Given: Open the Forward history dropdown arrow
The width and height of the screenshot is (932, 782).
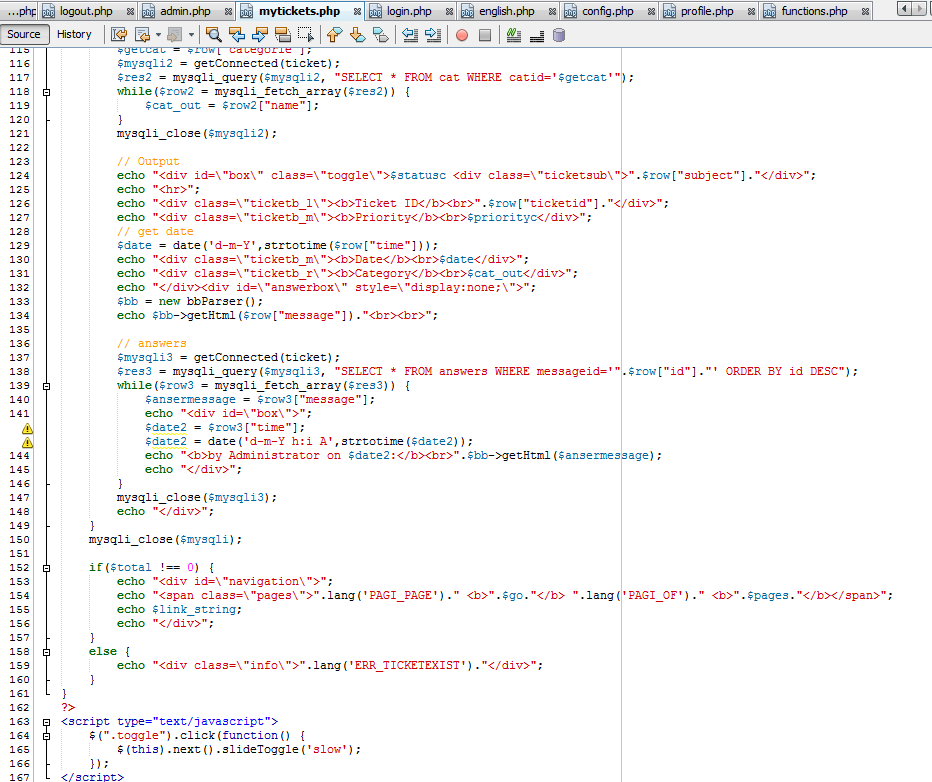Looking at the screenshot, I should click(x=191, y=35).
